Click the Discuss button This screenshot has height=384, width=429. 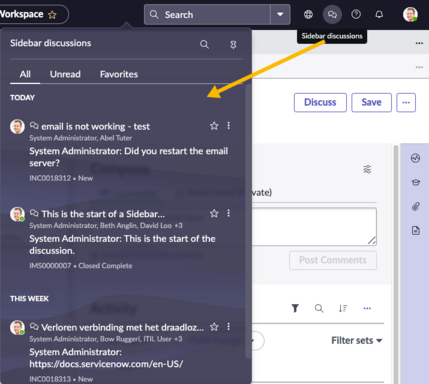coord(320,102)
